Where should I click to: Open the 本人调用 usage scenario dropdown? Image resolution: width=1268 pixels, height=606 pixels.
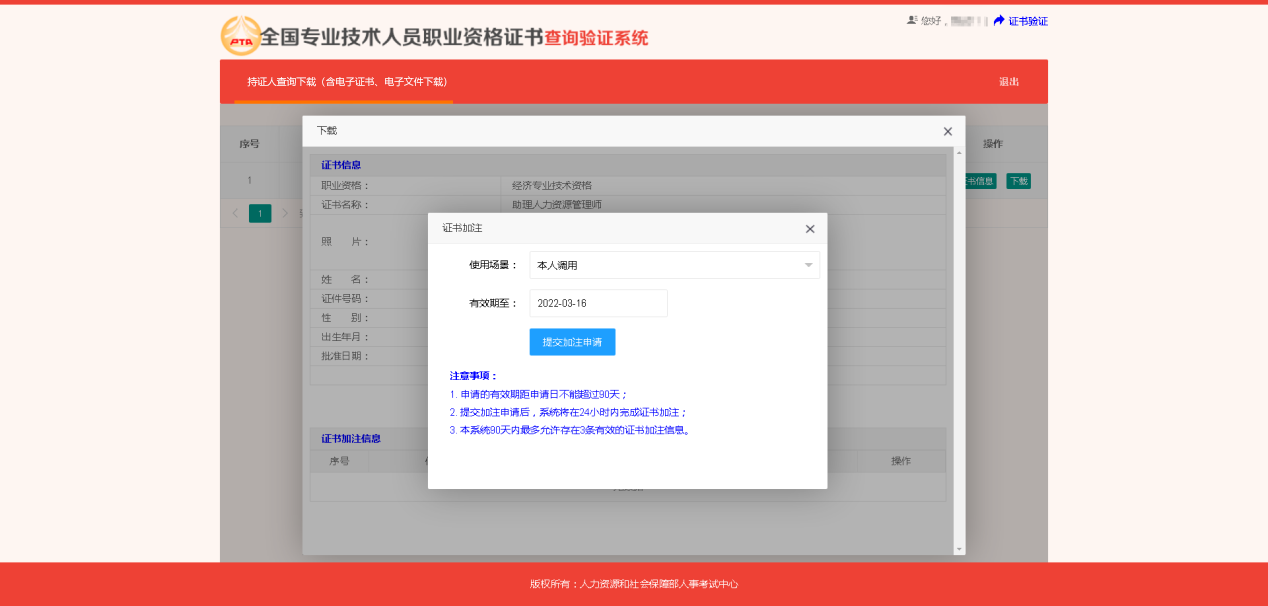click(x=675, y=264)
